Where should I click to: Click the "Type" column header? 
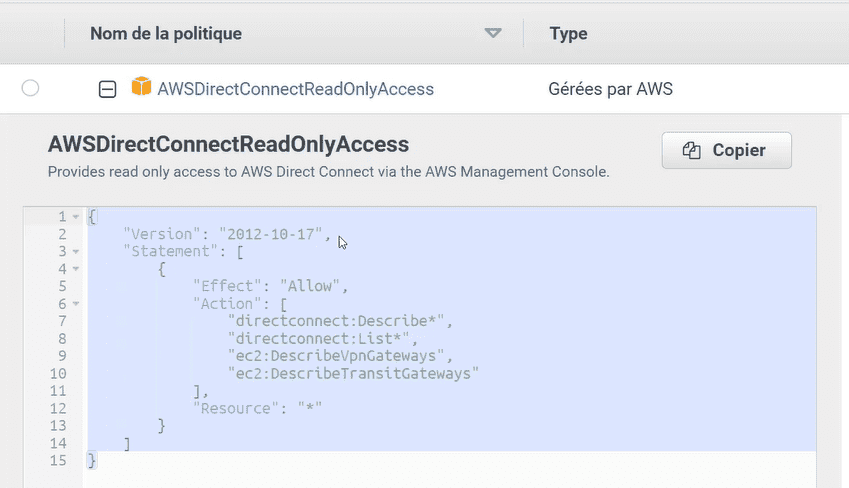pos(568,34)
